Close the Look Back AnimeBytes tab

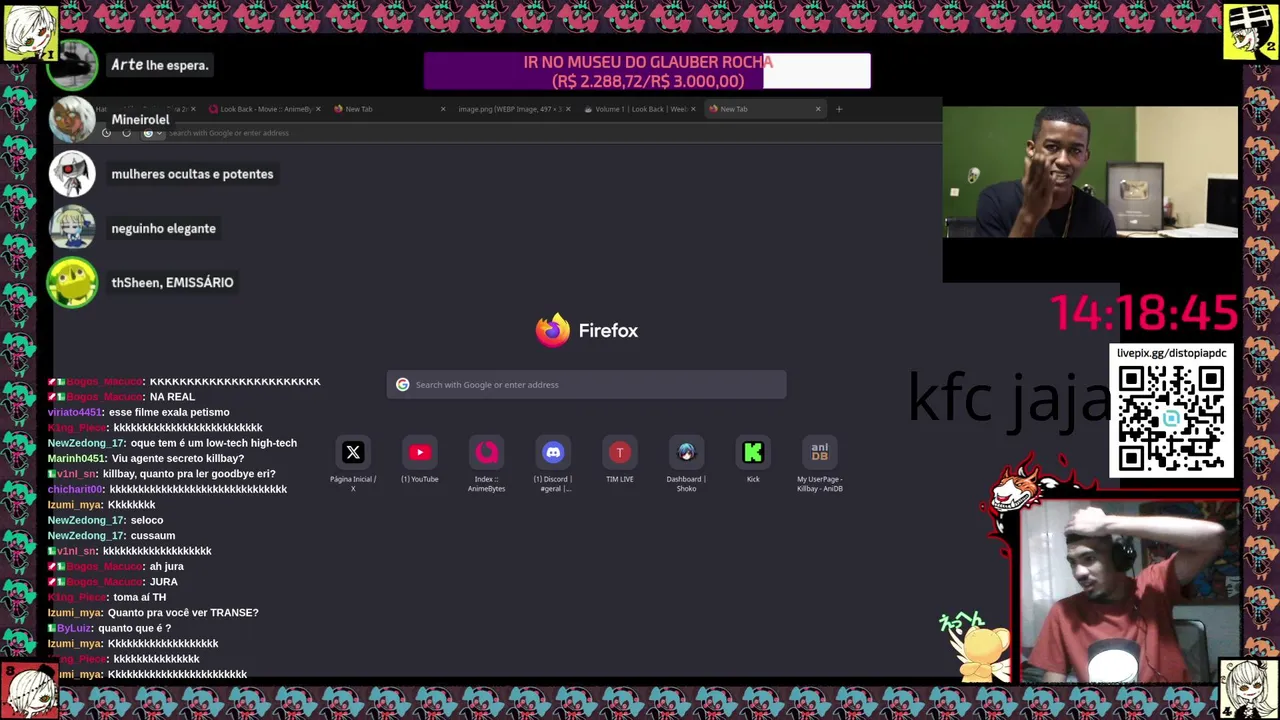318,109
